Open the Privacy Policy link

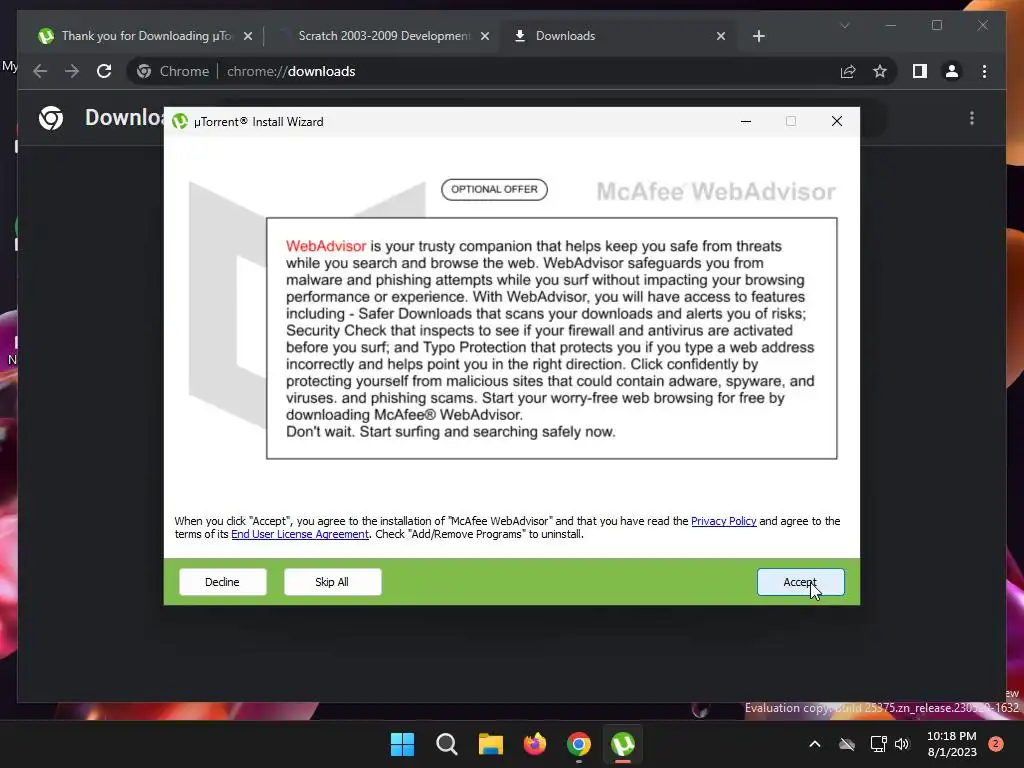coord(723,521)
